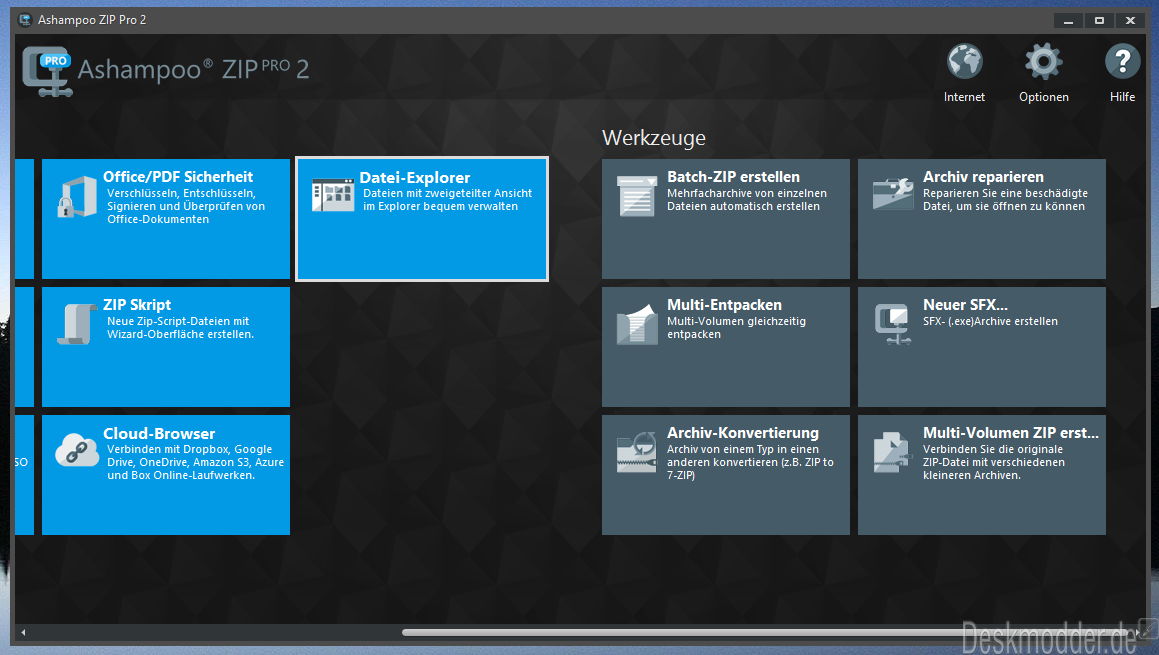This screenshot has width=1159, height=655.
Task: Click the horizontal scrollbar thumb
Action: [765, 632]
